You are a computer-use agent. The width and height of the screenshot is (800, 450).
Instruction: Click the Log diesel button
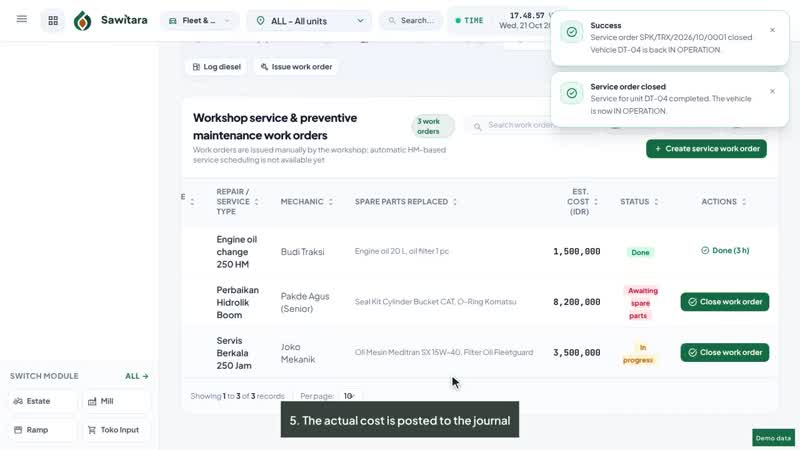(216, 67)
